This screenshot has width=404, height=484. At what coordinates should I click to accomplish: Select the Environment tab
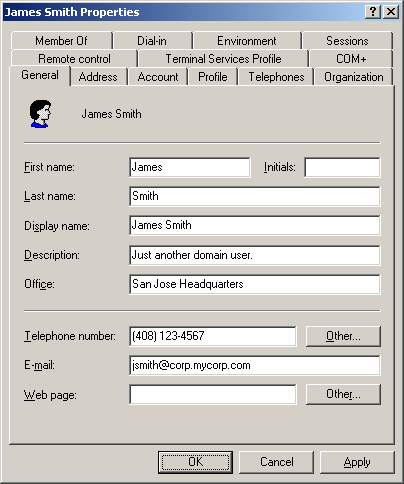[x=247, y=41]
